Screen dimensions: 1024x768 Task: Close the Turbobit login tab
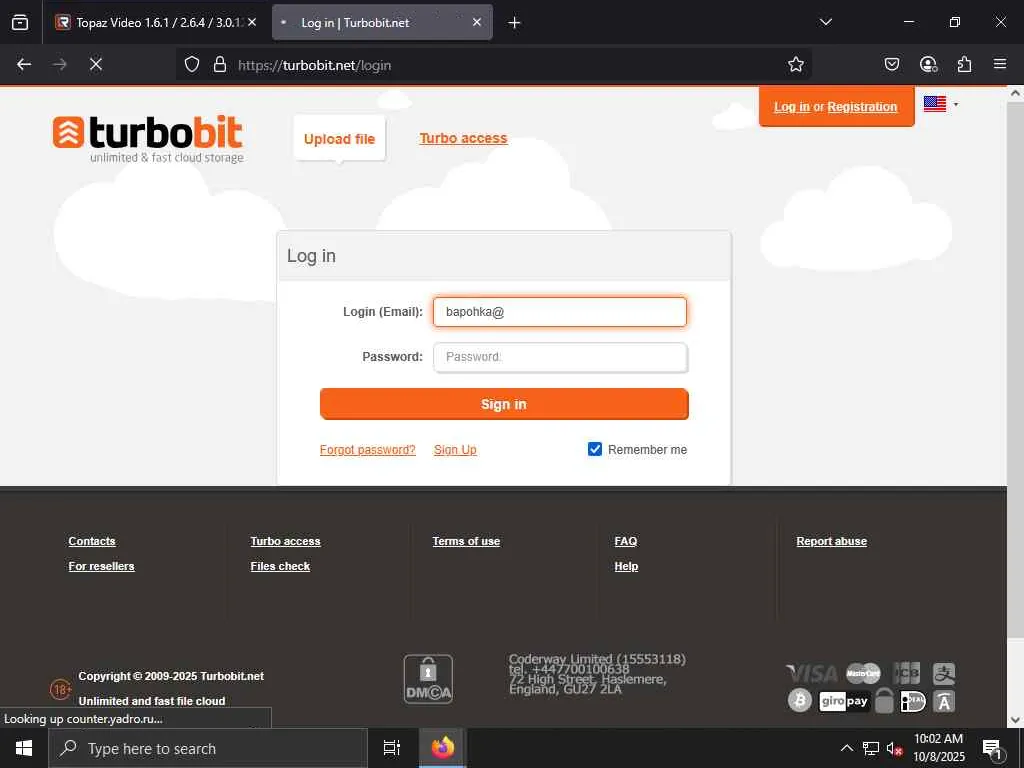[477, 22]
